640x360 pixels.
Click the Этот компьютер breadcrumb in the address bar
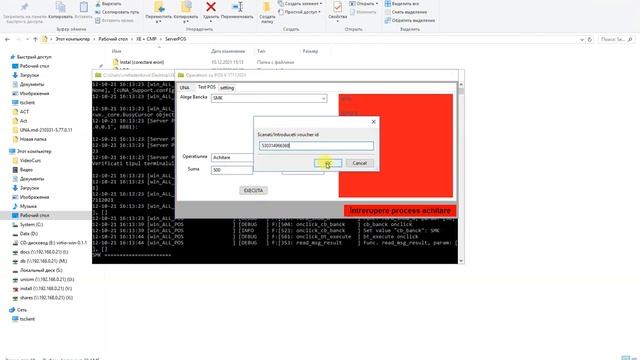tap(73, 39)
